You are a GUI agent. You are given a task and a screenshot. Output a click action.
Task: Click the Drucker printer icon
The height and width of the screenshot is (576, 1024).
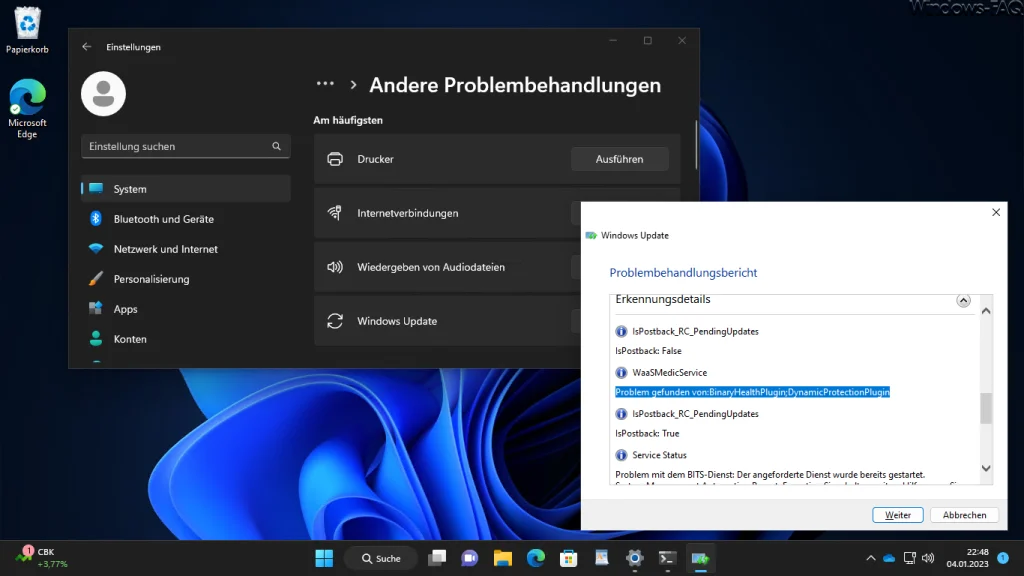pos(335,159)
